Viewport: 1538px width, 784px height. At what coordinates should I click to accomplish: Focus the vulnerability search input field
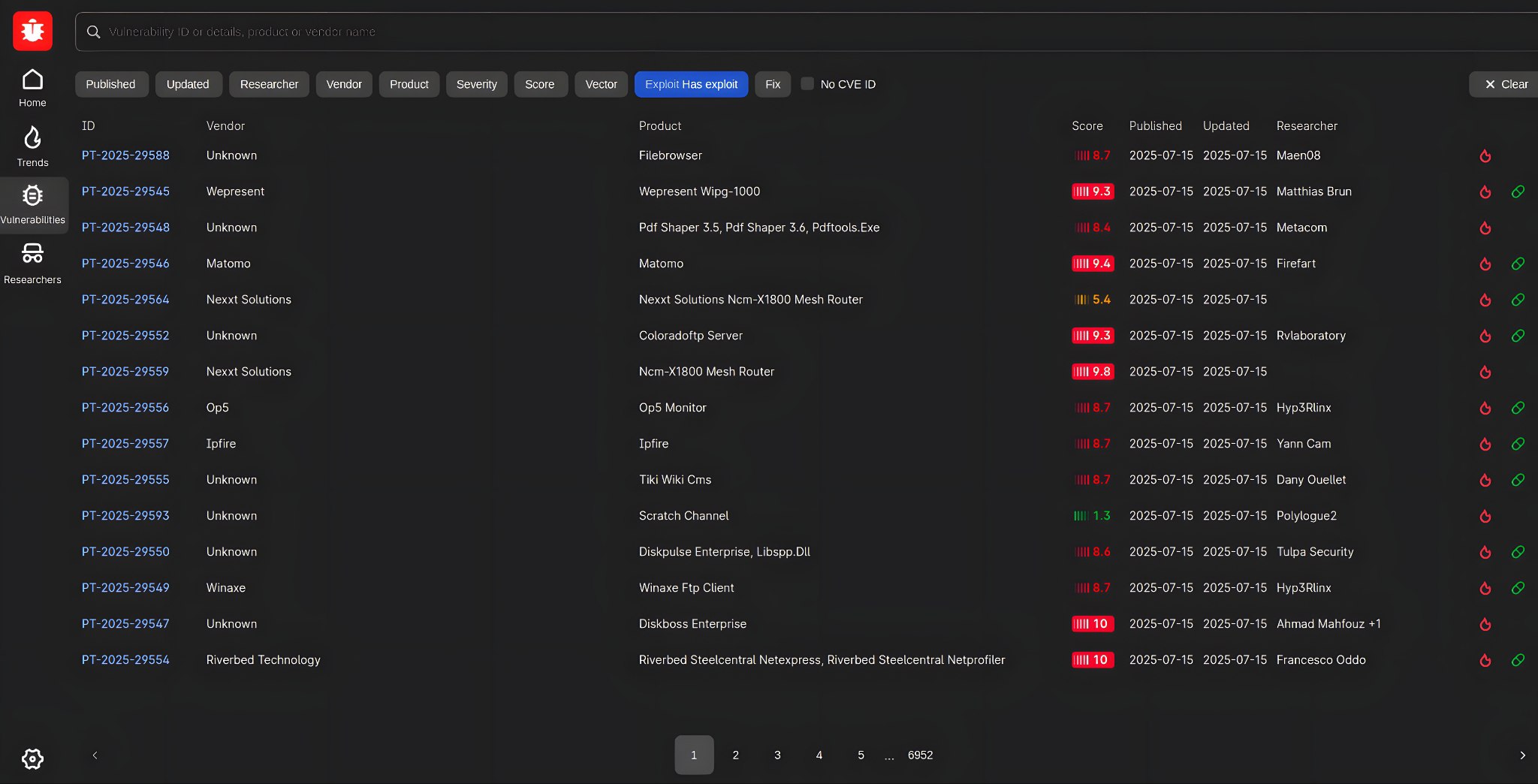click(x=807, y=32)
